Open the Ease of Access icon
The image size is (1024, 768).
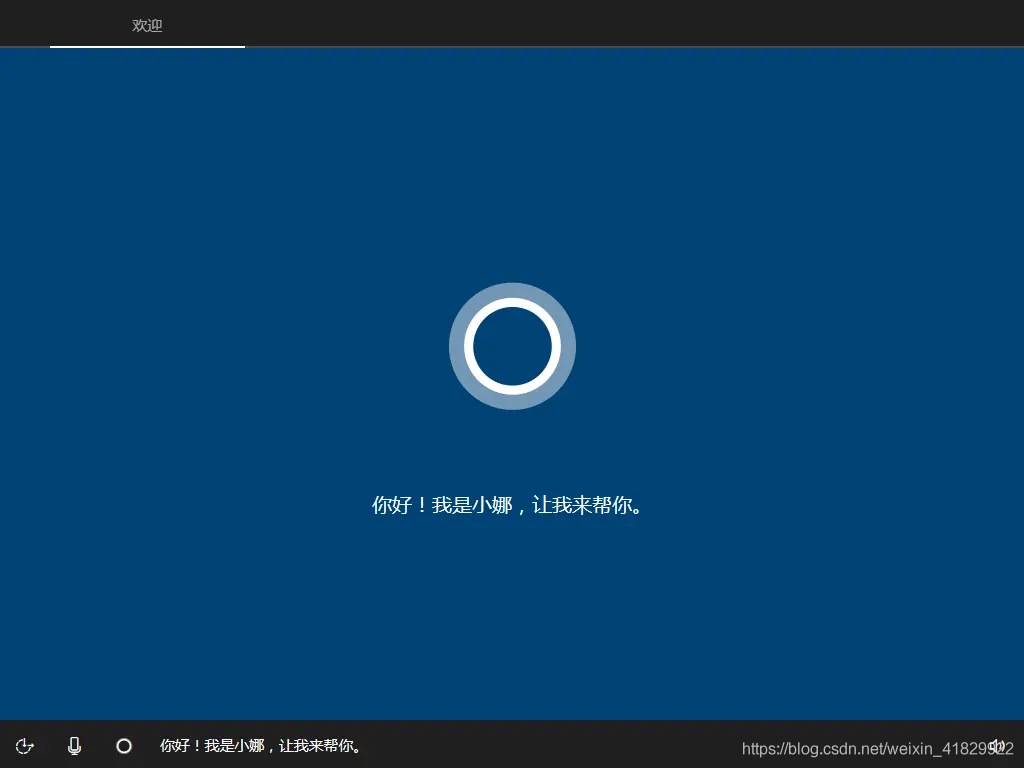[x=25, y=746]
